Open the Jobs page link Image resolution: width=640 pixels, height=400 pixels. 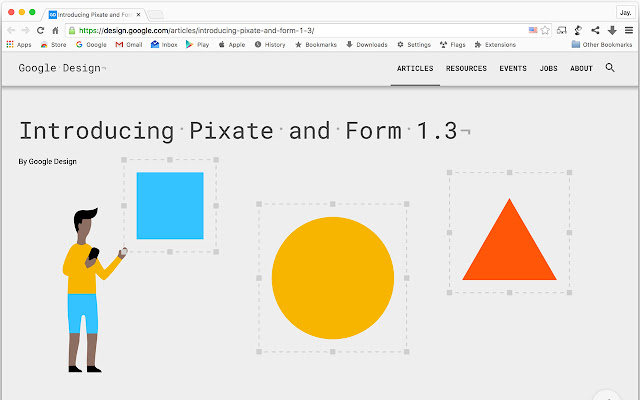pyautogui.click(x=548, y=68)
